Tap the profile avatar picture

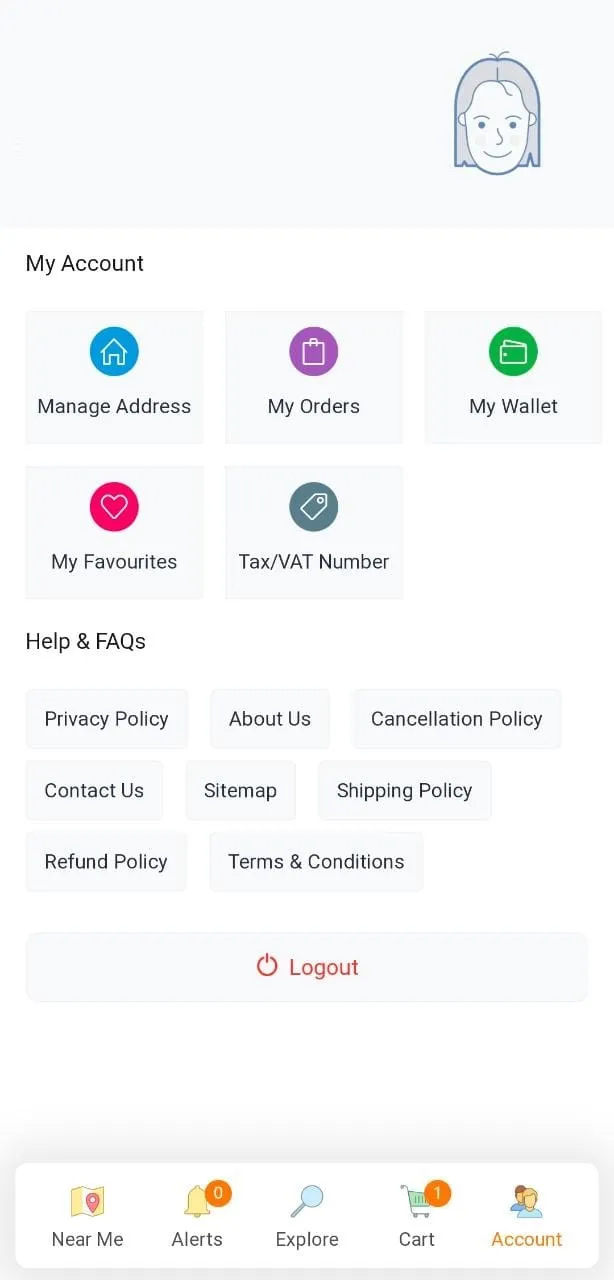click(497, 113)
